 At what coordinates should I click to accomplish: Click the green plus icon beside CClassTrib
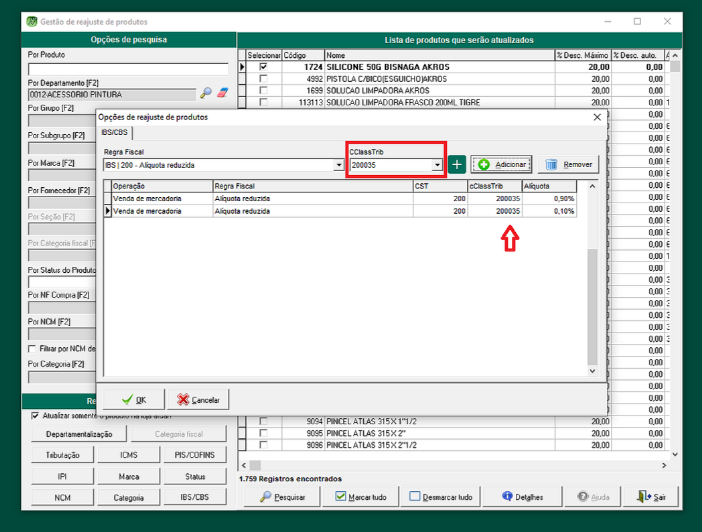point(457,165)
